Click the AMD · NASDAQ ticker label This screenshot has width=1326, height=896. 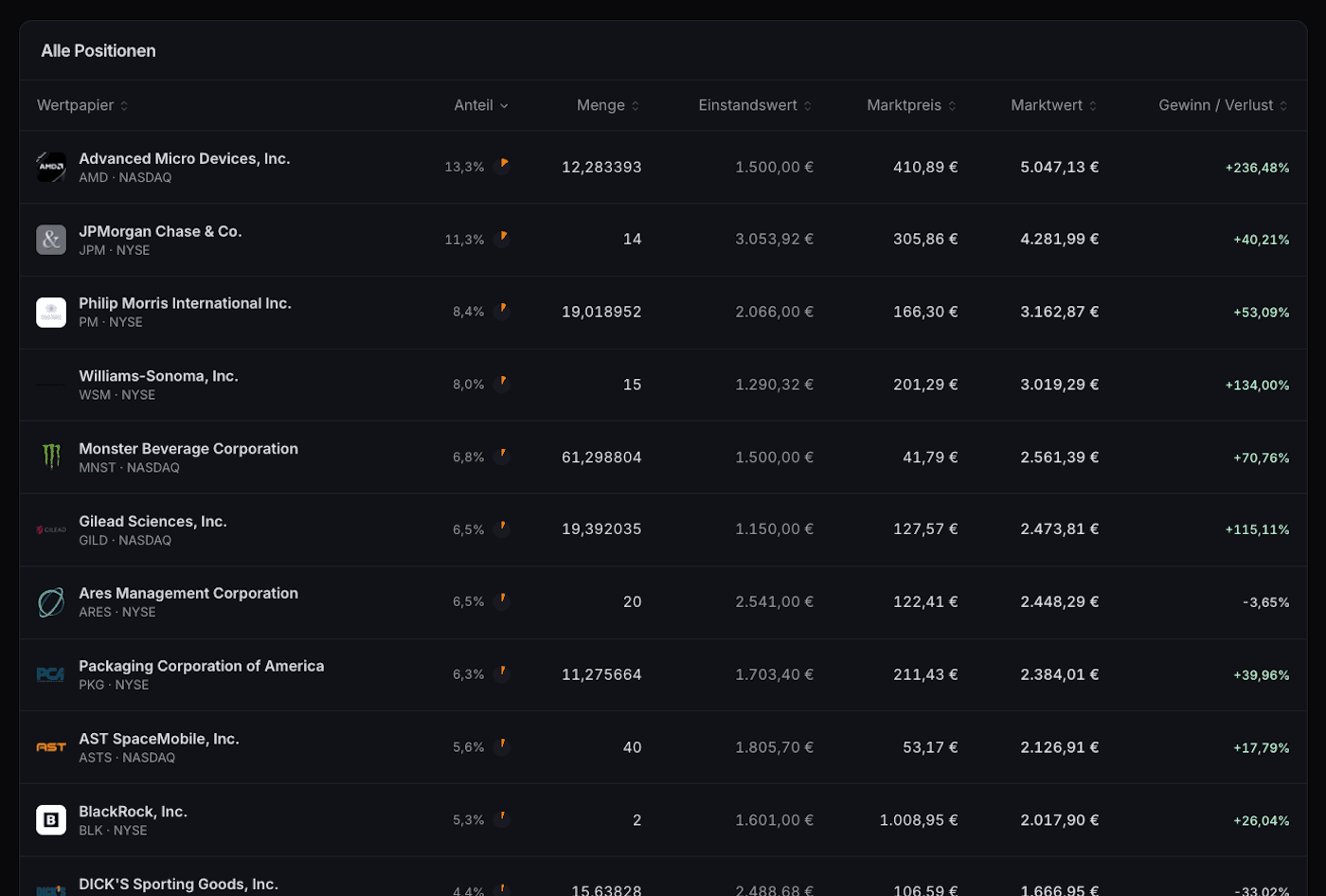tap(125, 178)
